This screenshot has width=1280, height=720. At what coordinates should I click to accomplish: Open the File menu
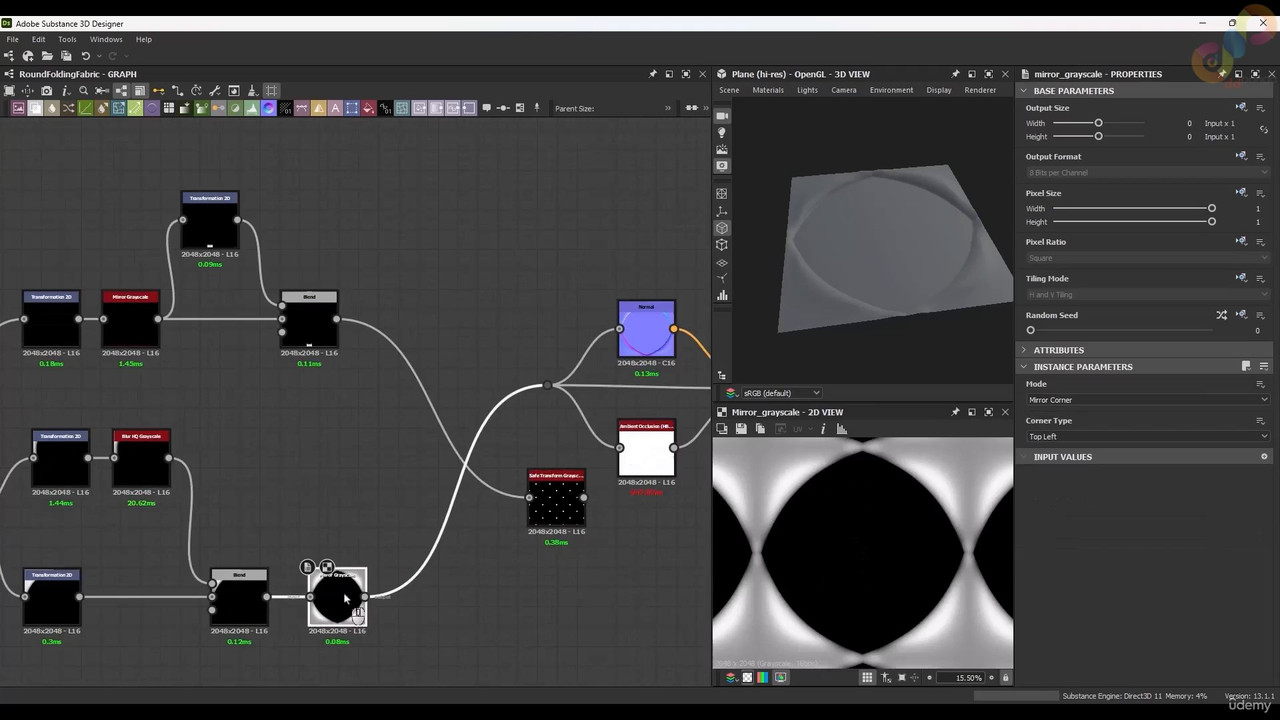pyautogui.click(x=12, y=39)
